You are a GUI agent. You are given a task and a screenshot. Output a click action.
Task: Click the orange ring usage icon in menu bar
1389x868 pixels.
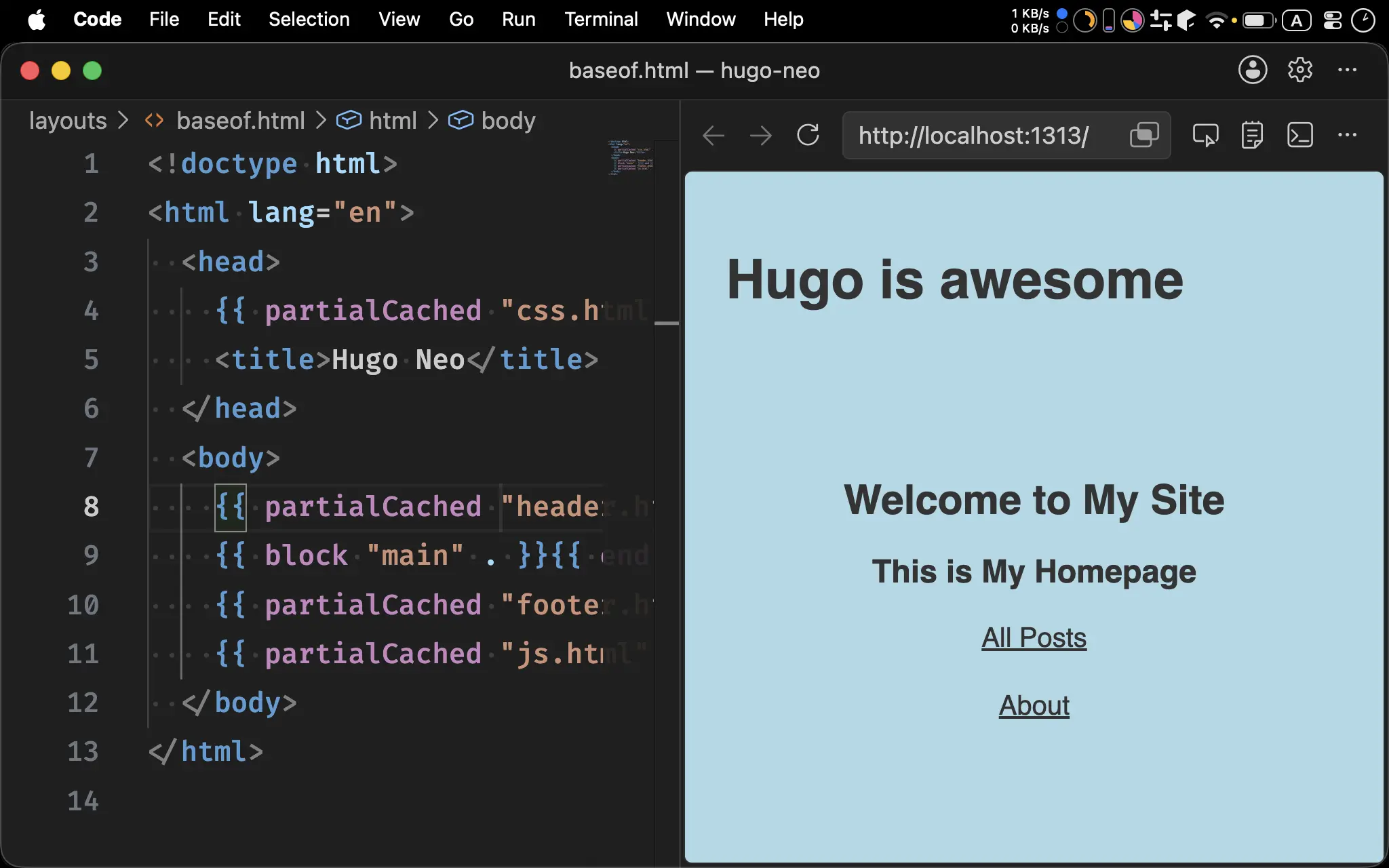[x=1085, y=20]
